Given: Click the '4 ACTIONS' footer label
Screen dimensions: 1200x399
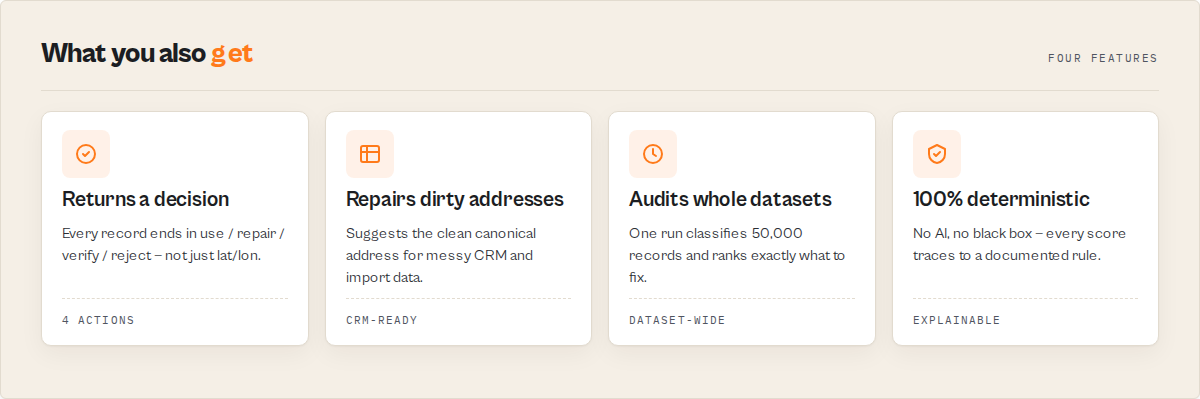Looking at the screenshot, I should click(98, 320).
